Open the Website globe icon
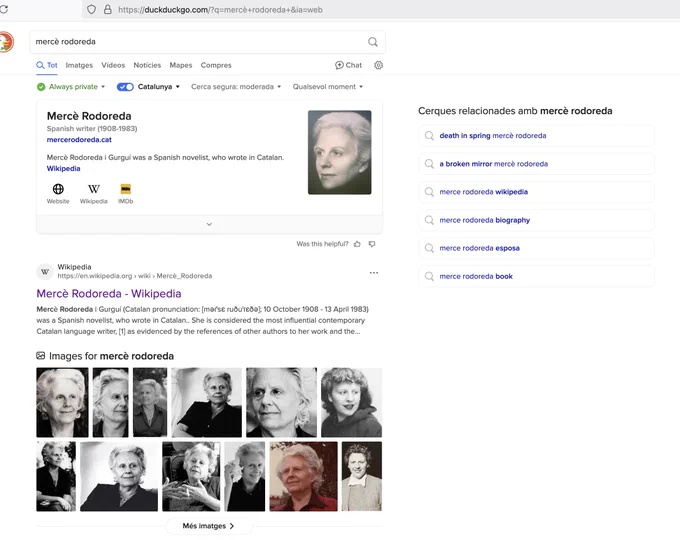680x540 pixels. pos(58,189)
